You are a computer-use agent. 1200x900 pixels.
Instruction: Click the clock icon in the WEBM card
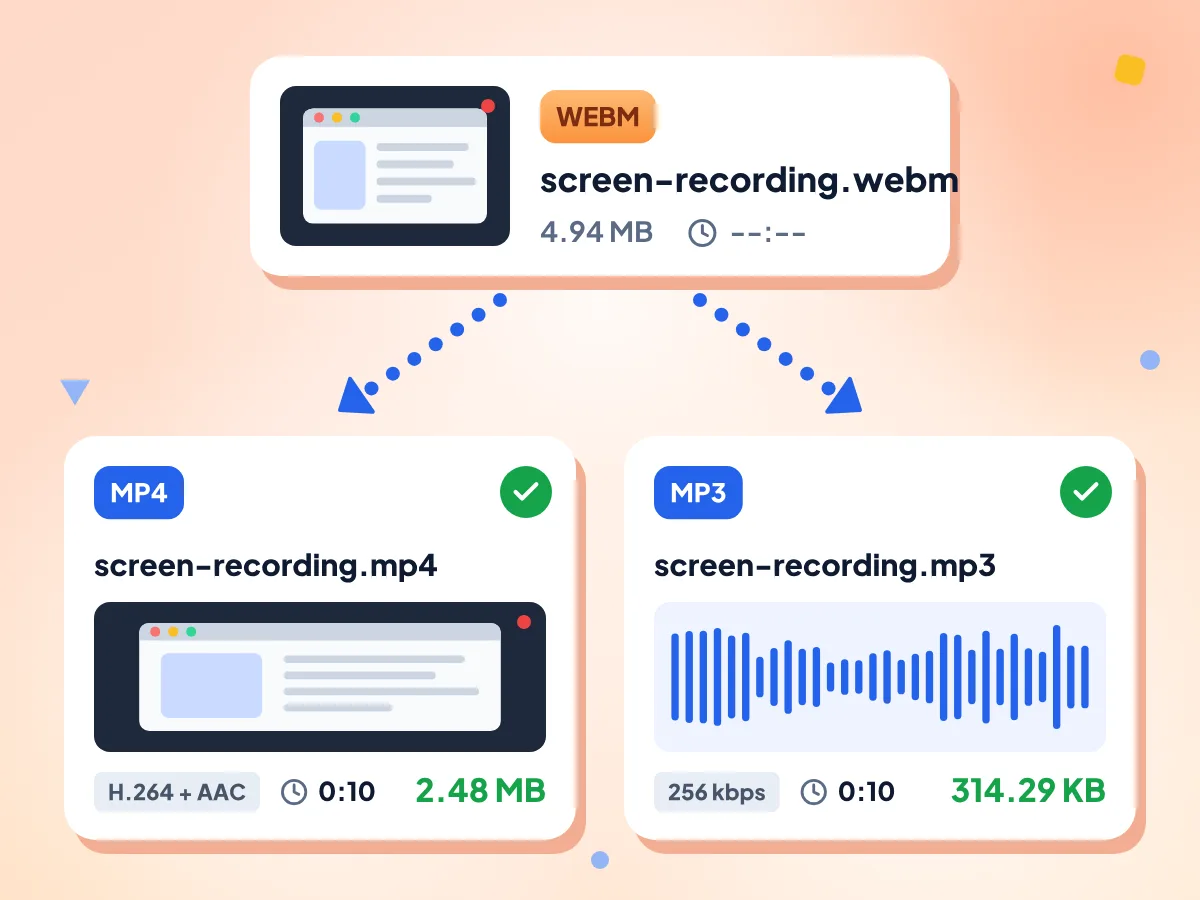point(703,233)
